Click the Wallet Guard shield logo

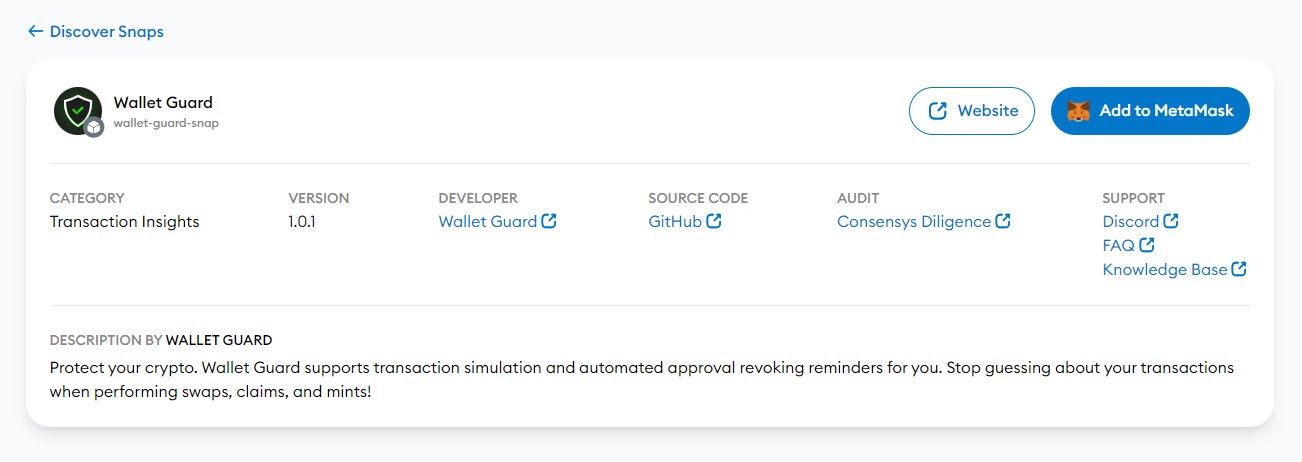coord(78,111)
